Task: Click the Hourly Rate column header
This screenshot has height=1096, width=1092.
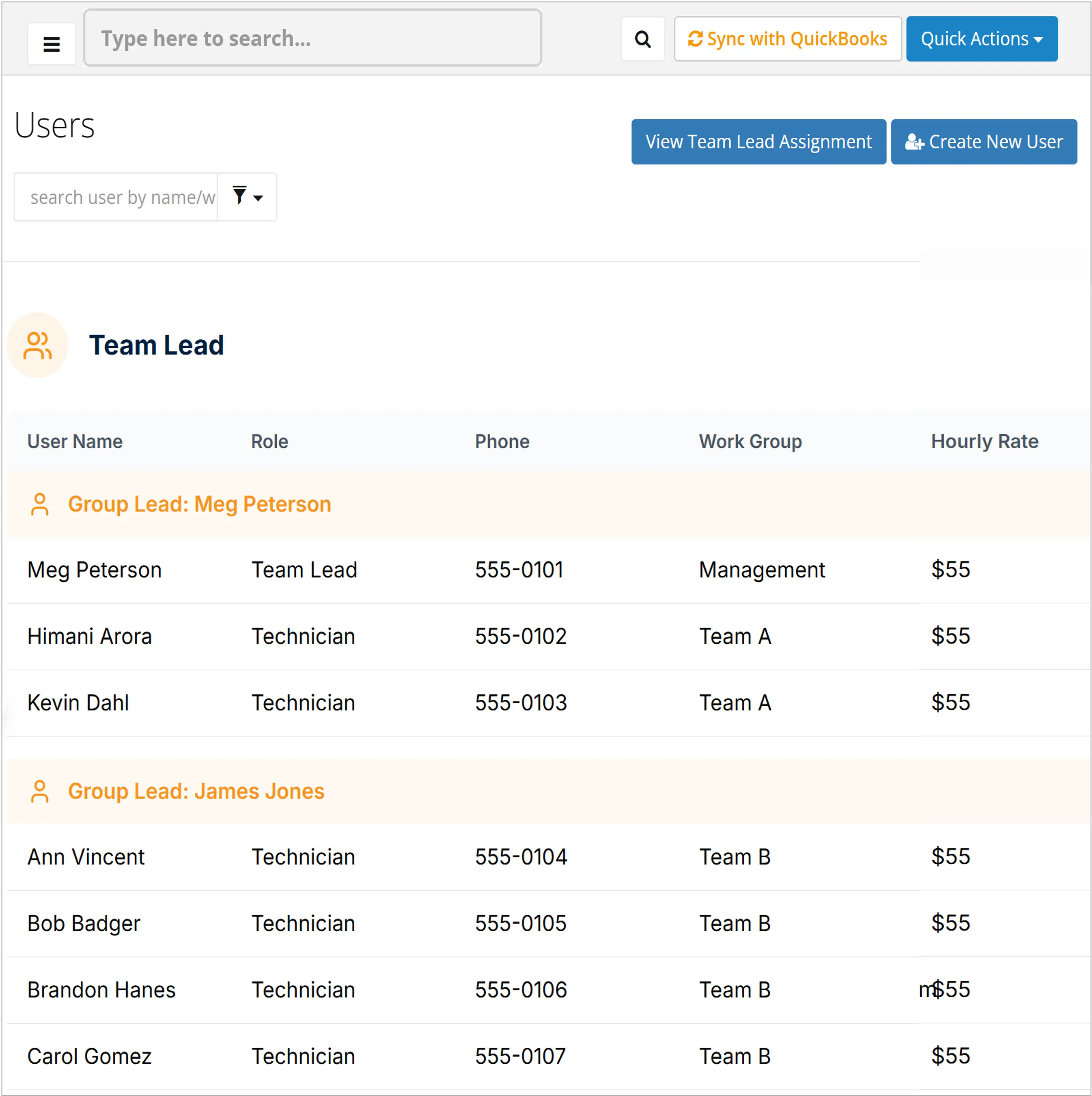Action: pos(984,441)
